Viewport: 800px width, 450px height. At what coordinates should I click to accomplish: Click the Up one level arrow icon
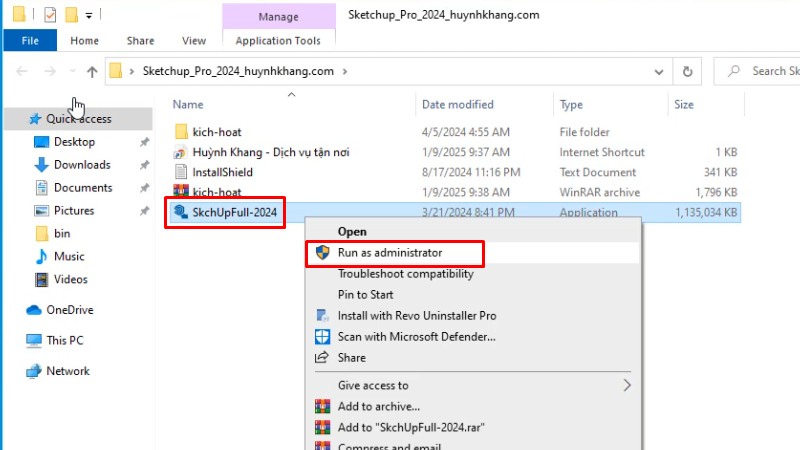pos(92,72)
